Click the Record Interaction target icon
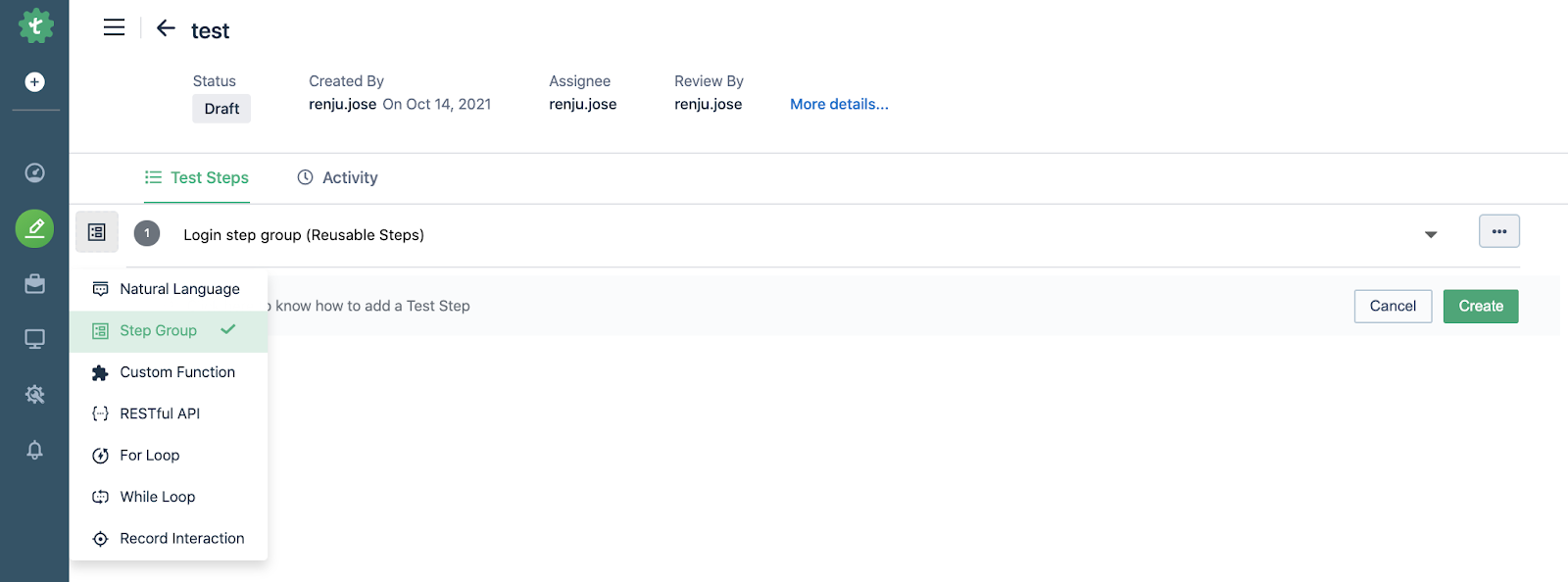 point(100,539)
